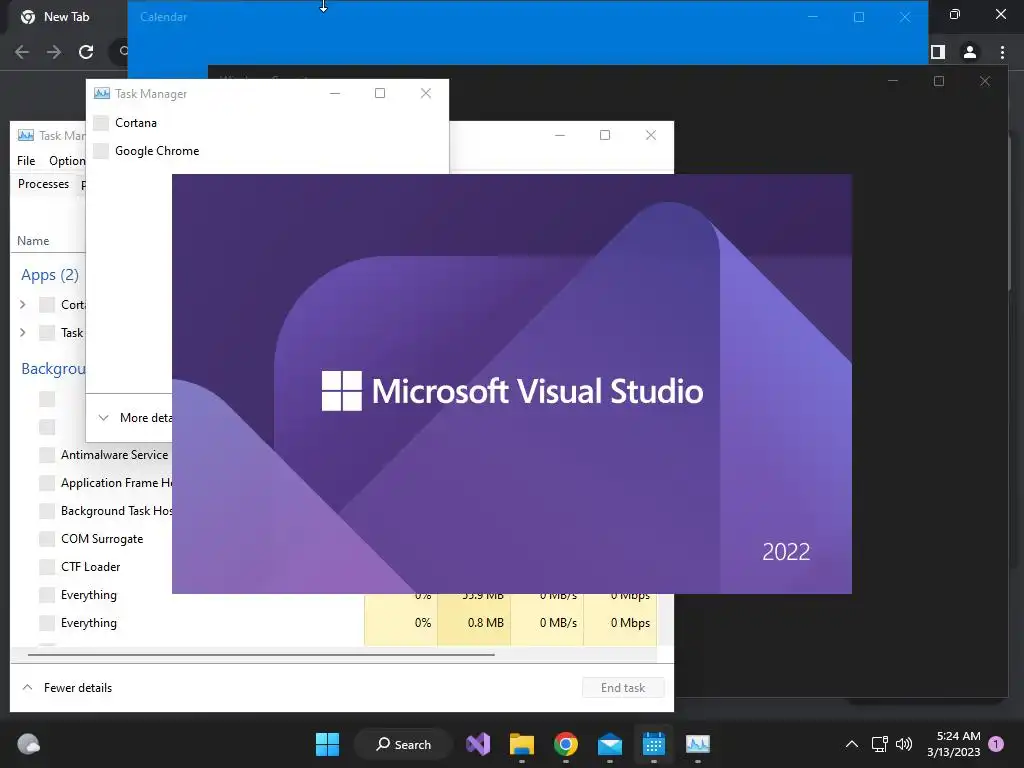
Task: Open the weather widget on taskbar
Action: (28, 744)
